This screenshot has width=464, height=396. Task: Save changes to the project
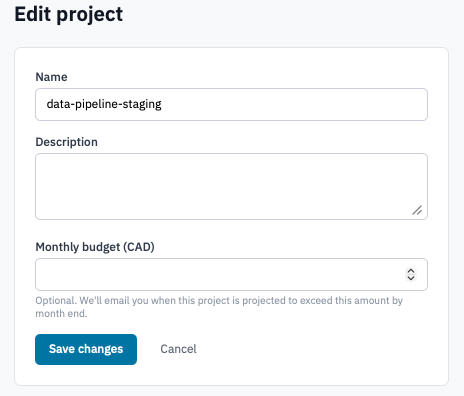[86, 349]
